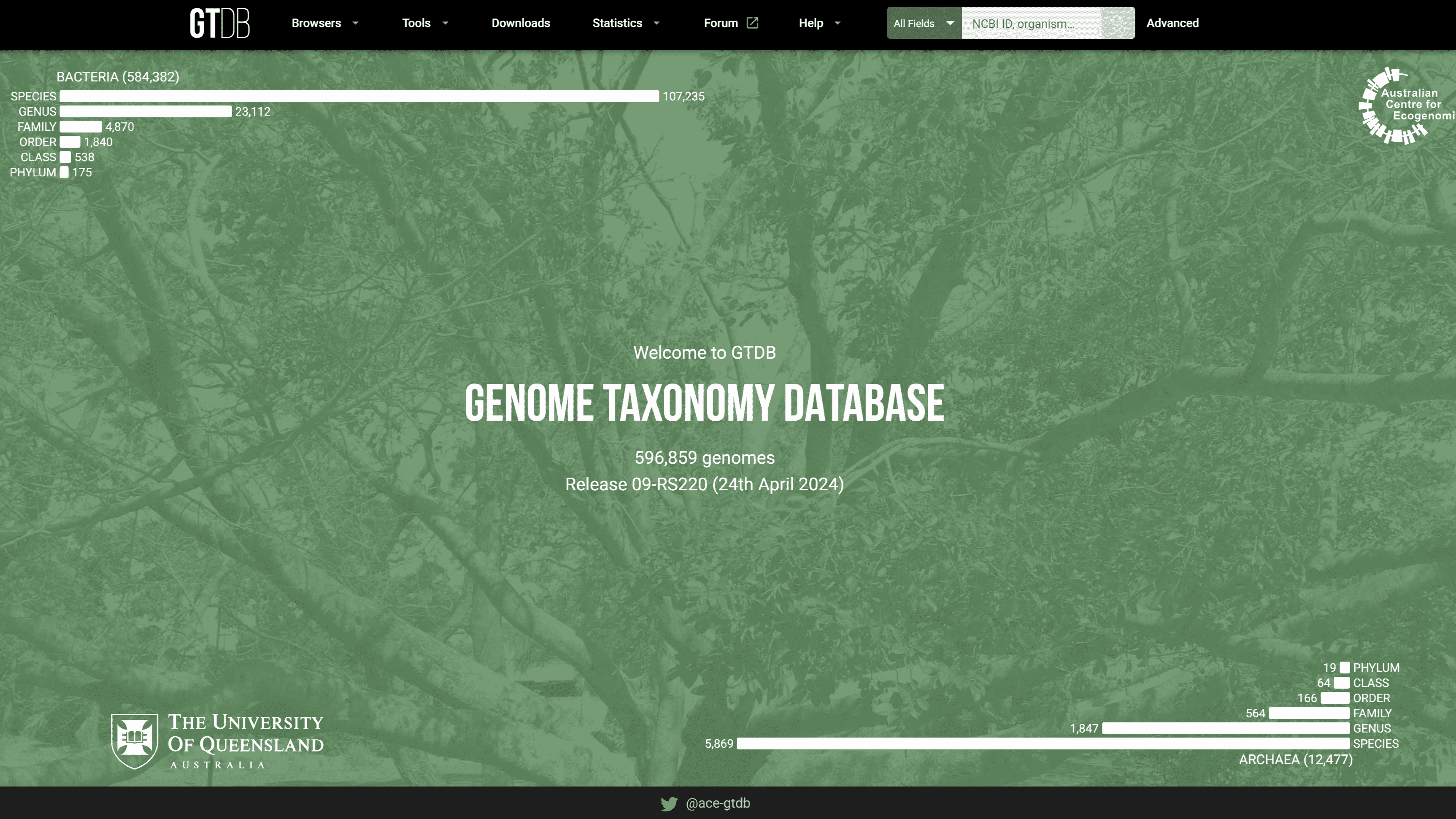Click the Welcome to GTDB text
Viewport: 1456px width, 819px height.
(x=704, y=353)
